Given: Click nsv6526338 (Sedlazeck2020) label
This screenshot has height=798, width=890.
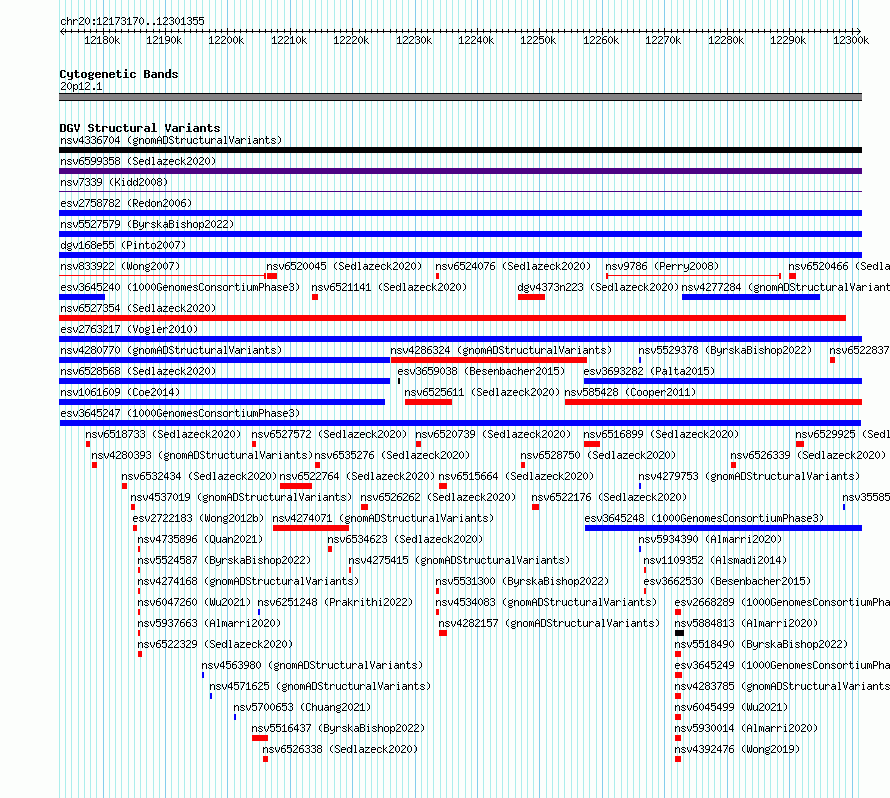Looking at the screenshot, I should [x=340, y=749].
